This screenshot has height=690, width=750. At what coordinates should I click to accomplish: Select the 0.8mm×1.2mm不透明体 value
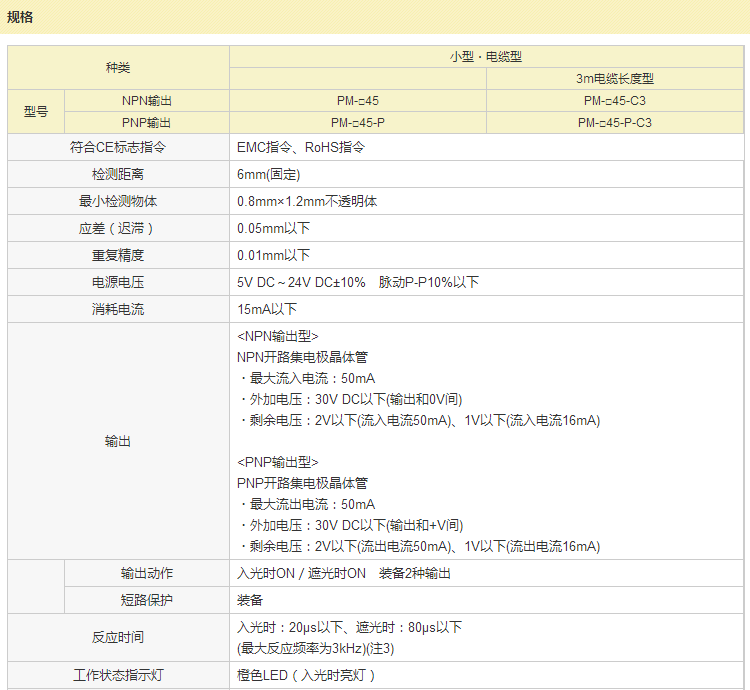coord(307,201)
